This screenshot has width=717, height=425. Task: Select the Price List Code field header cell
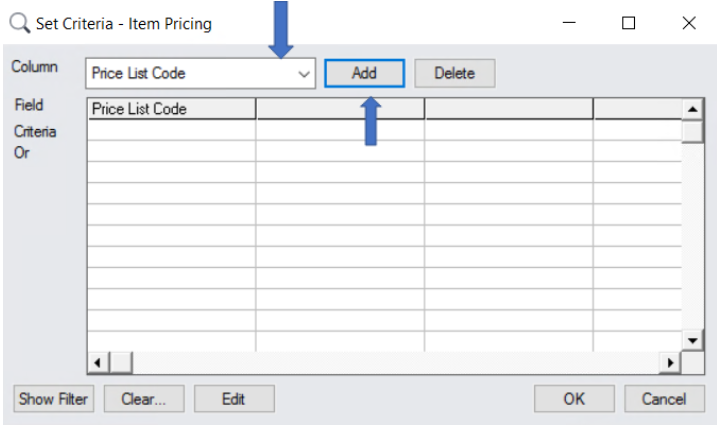171,108
